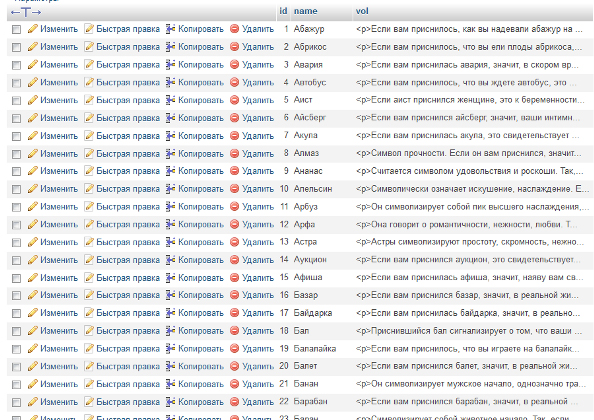Sort table by the name column header
This screenshot has width=594, height=420.
click(305, 11)
